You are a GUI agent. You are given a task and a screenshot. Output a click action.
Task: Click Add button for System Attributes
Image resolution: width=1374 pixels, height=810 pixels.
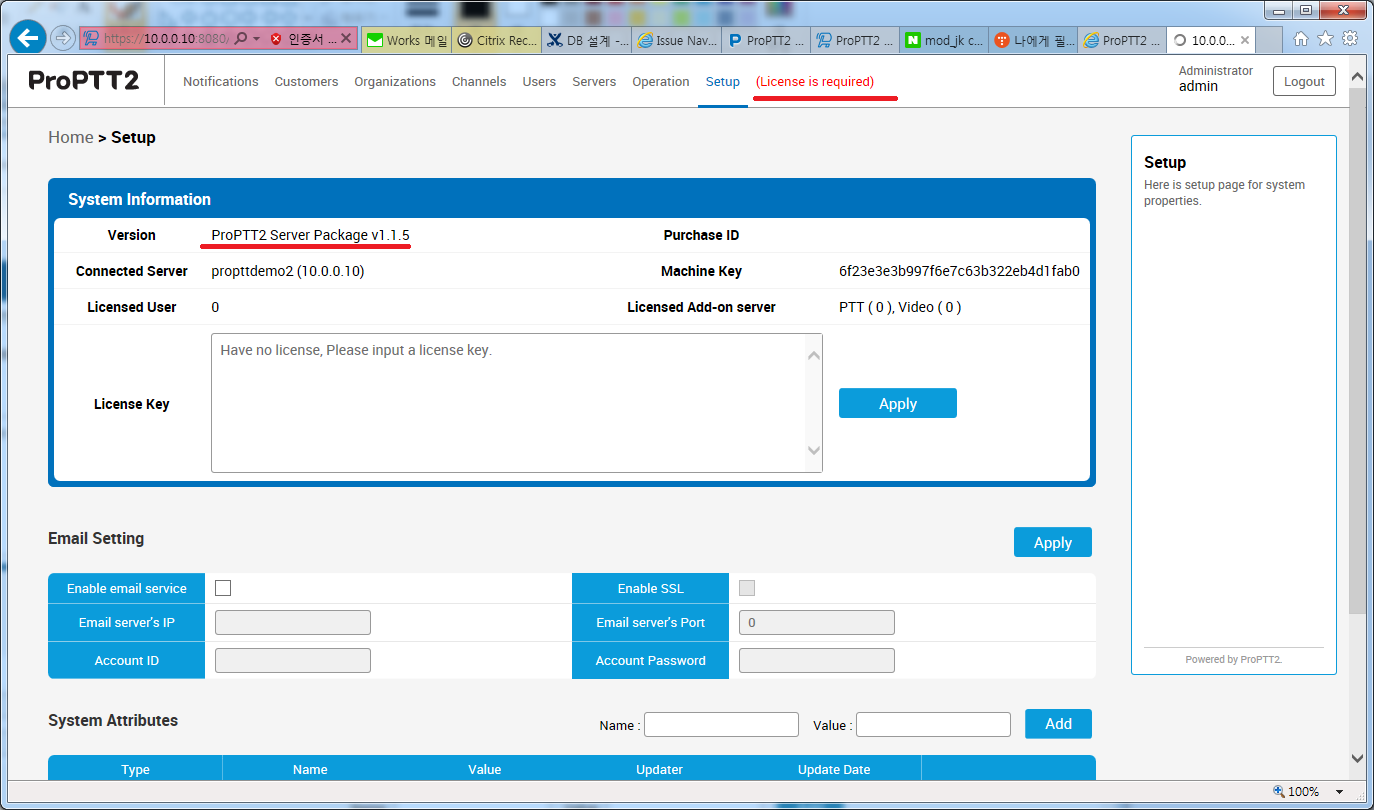(1058, 724)
